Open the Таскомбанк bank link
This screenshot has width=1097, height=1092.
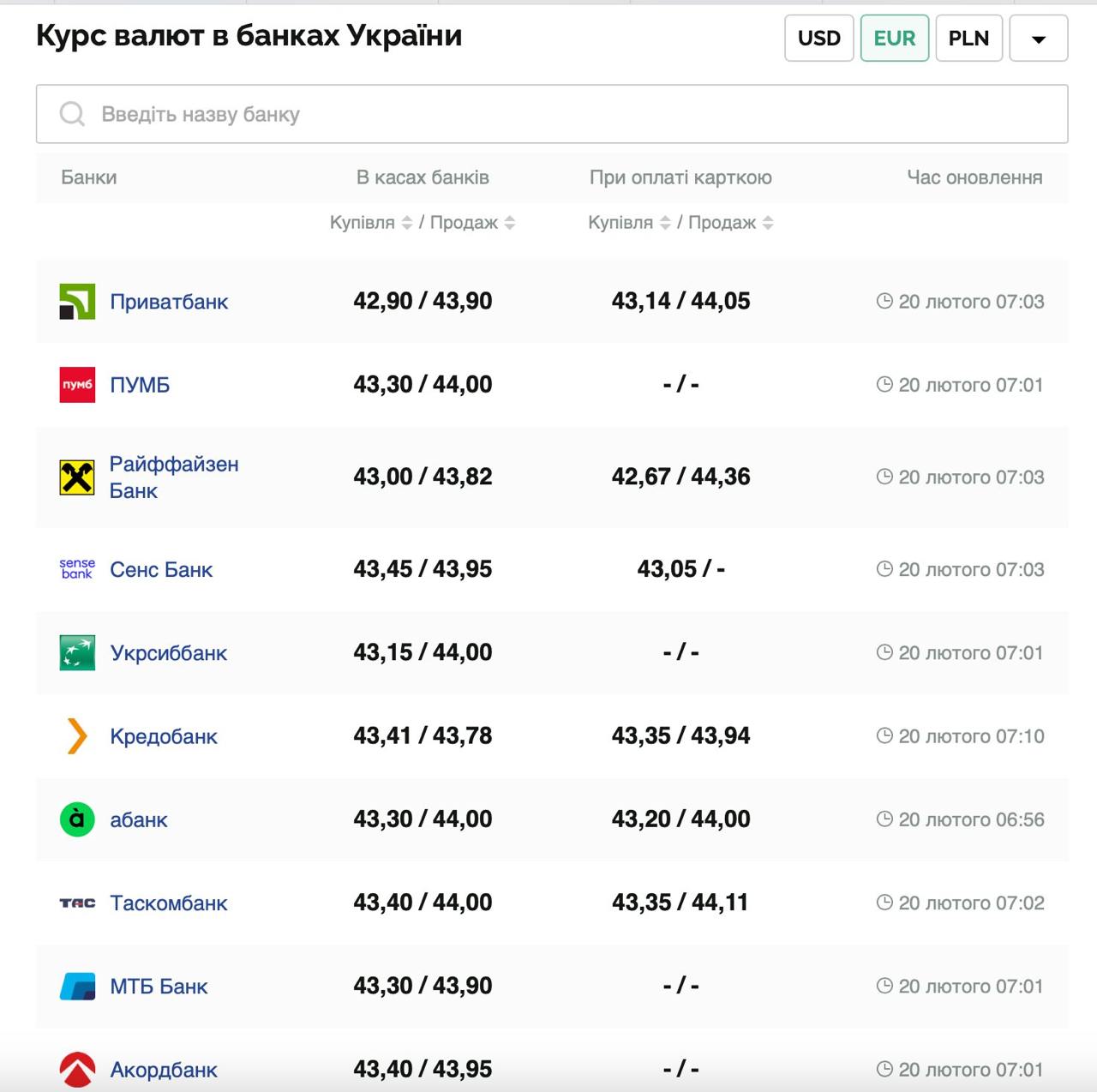(169, 903)
